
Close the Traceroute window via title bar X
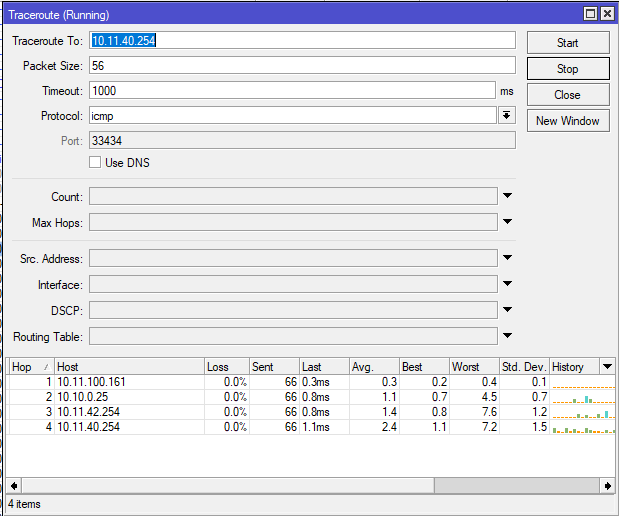tap(607, 14)
